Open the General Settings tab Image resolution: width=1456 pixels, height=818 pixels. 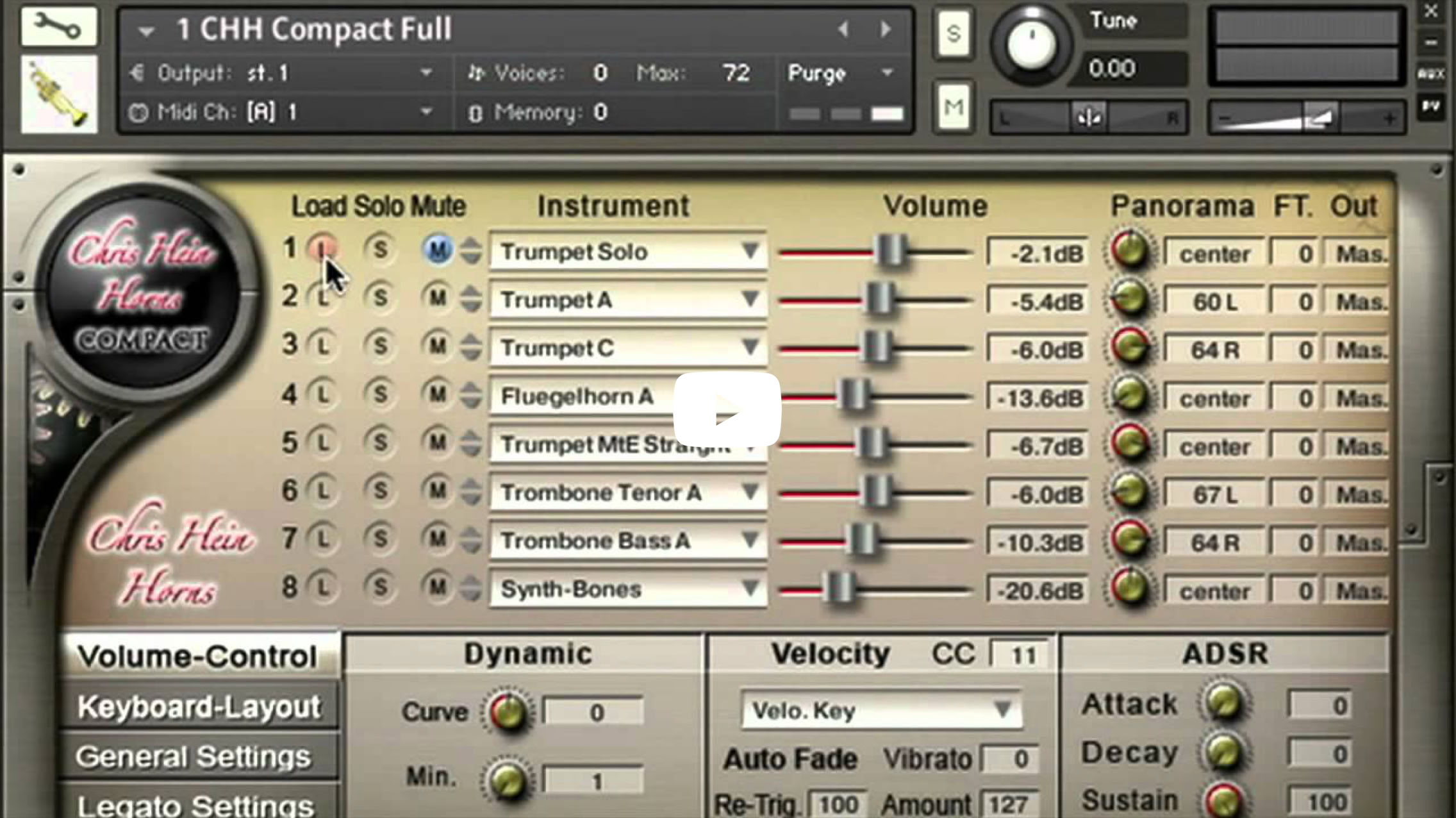pyautogui.click(x=193, y=757)
